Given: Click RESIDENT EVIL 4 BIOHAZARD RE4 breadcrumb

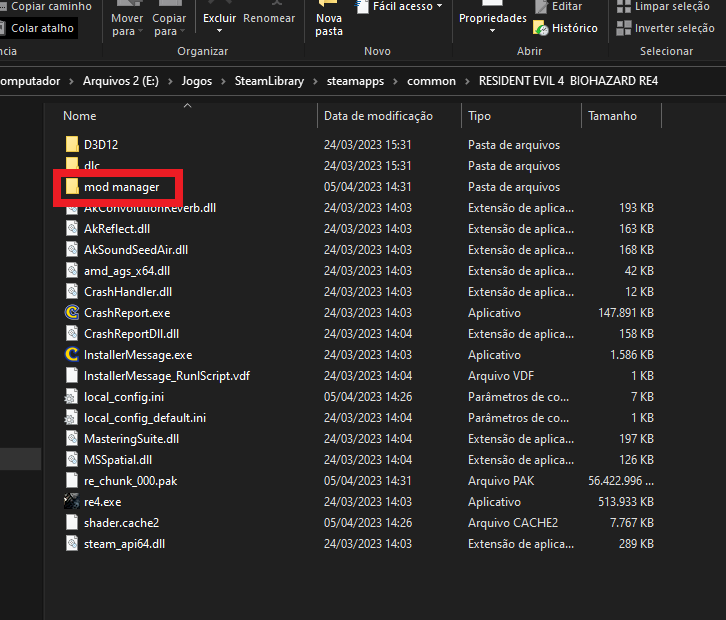Looking at the screenshot, I should (568, 81).
